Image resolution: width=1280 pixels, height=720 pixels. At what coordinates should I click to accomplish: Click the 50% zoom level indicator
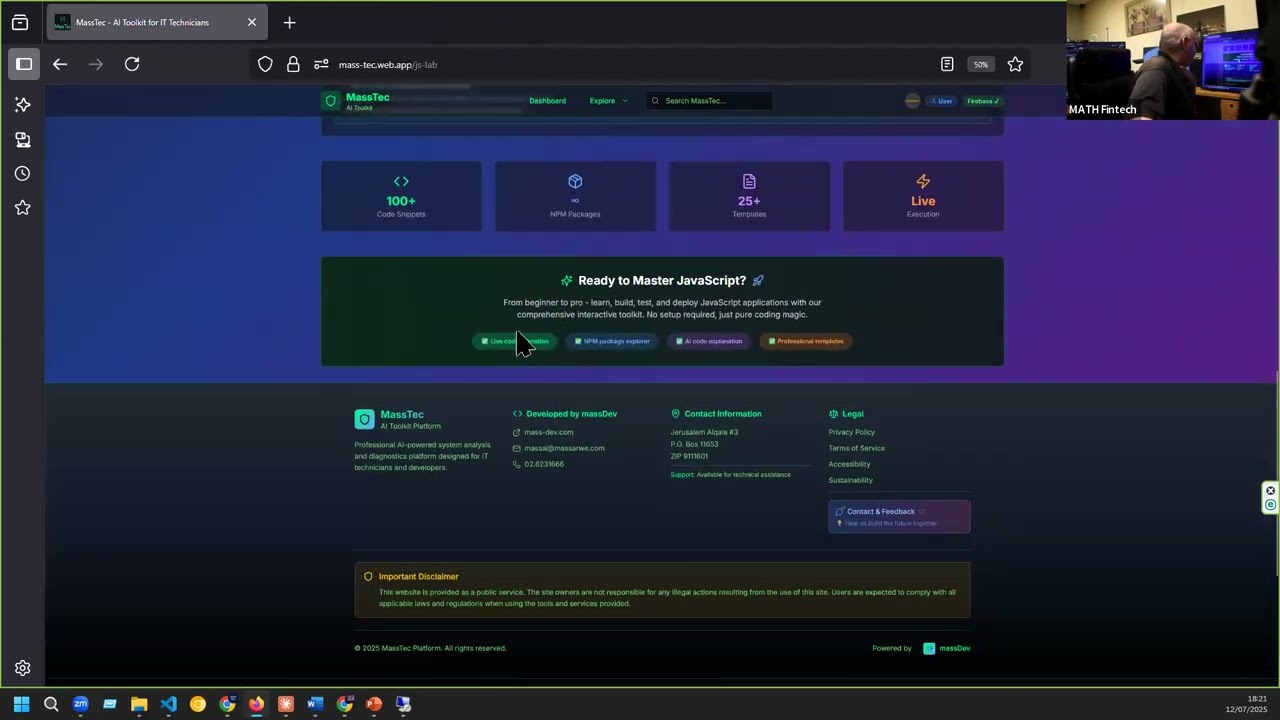tap(981, 64)
